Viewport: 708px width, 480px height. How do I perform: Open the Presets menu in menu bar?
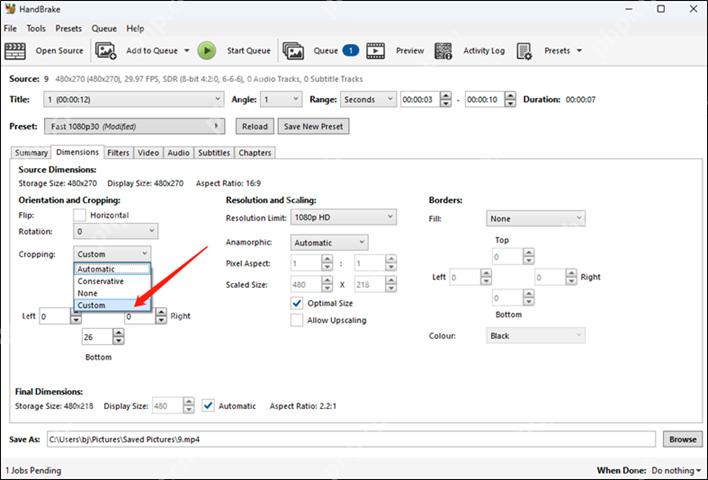[69, 28]
